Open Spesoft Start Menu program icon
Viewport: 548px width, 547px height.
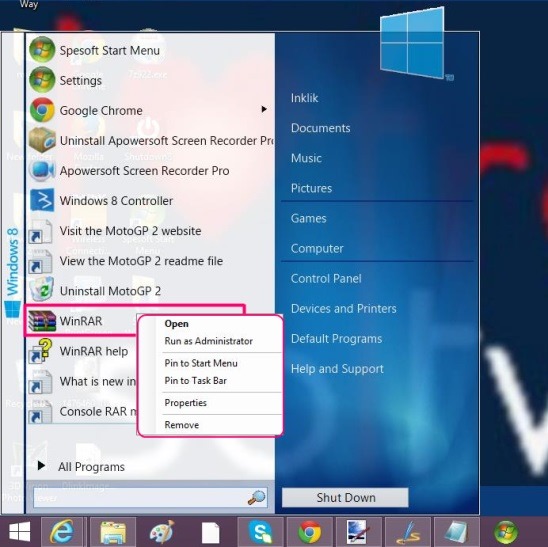[x=42, y=50]
